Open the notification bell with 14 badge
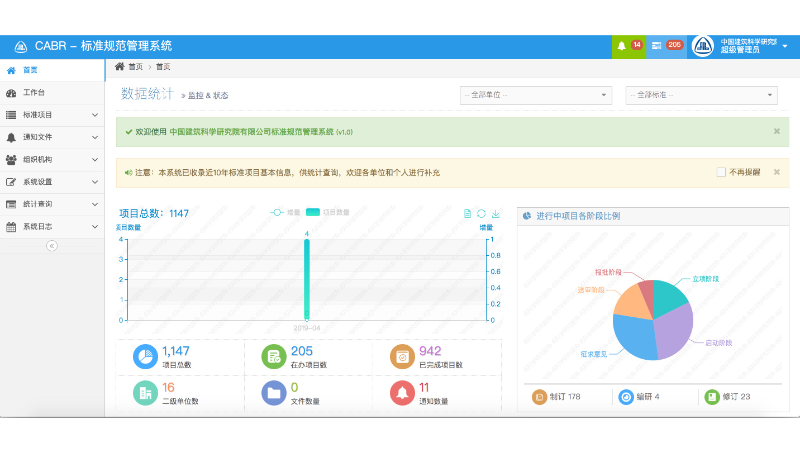 [629, 46]
